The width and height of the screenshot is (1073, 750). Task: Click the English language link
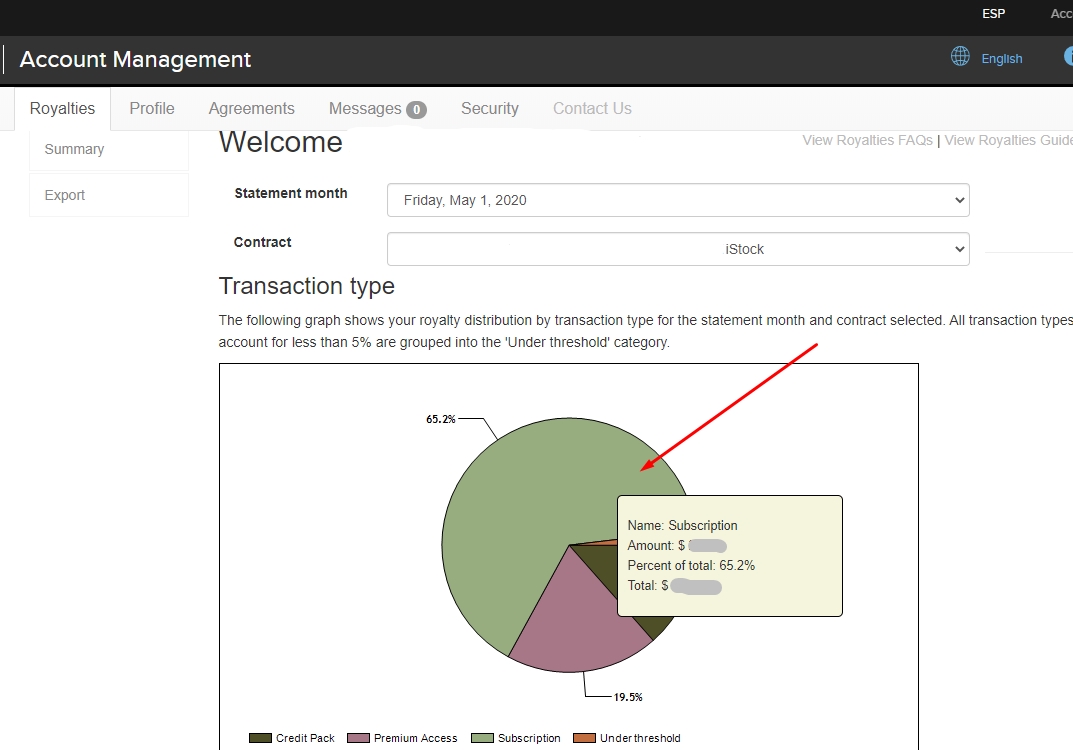pos(1001,59)
